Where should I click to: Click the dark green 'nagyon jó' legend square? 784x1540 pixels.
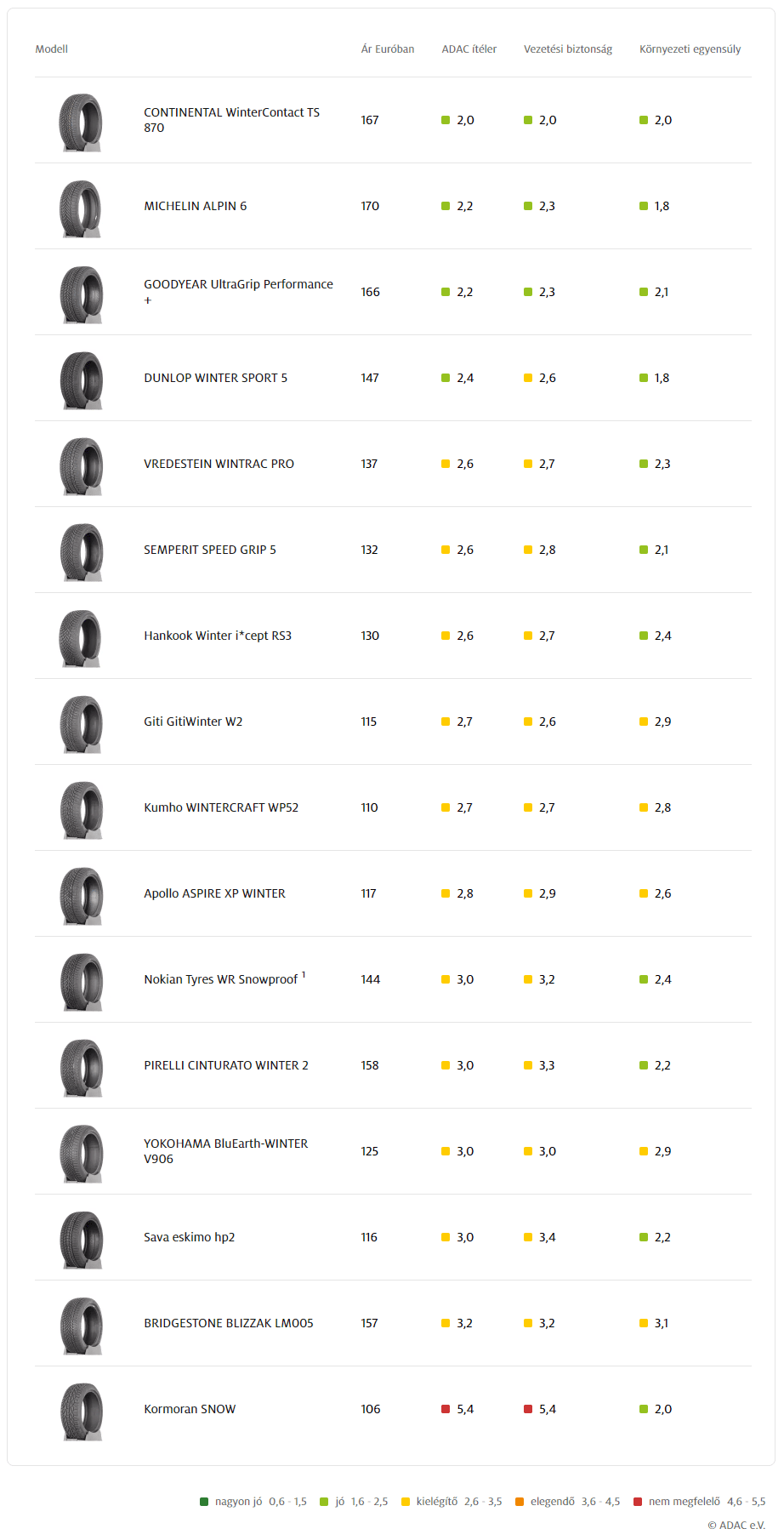pos(204,1502)
